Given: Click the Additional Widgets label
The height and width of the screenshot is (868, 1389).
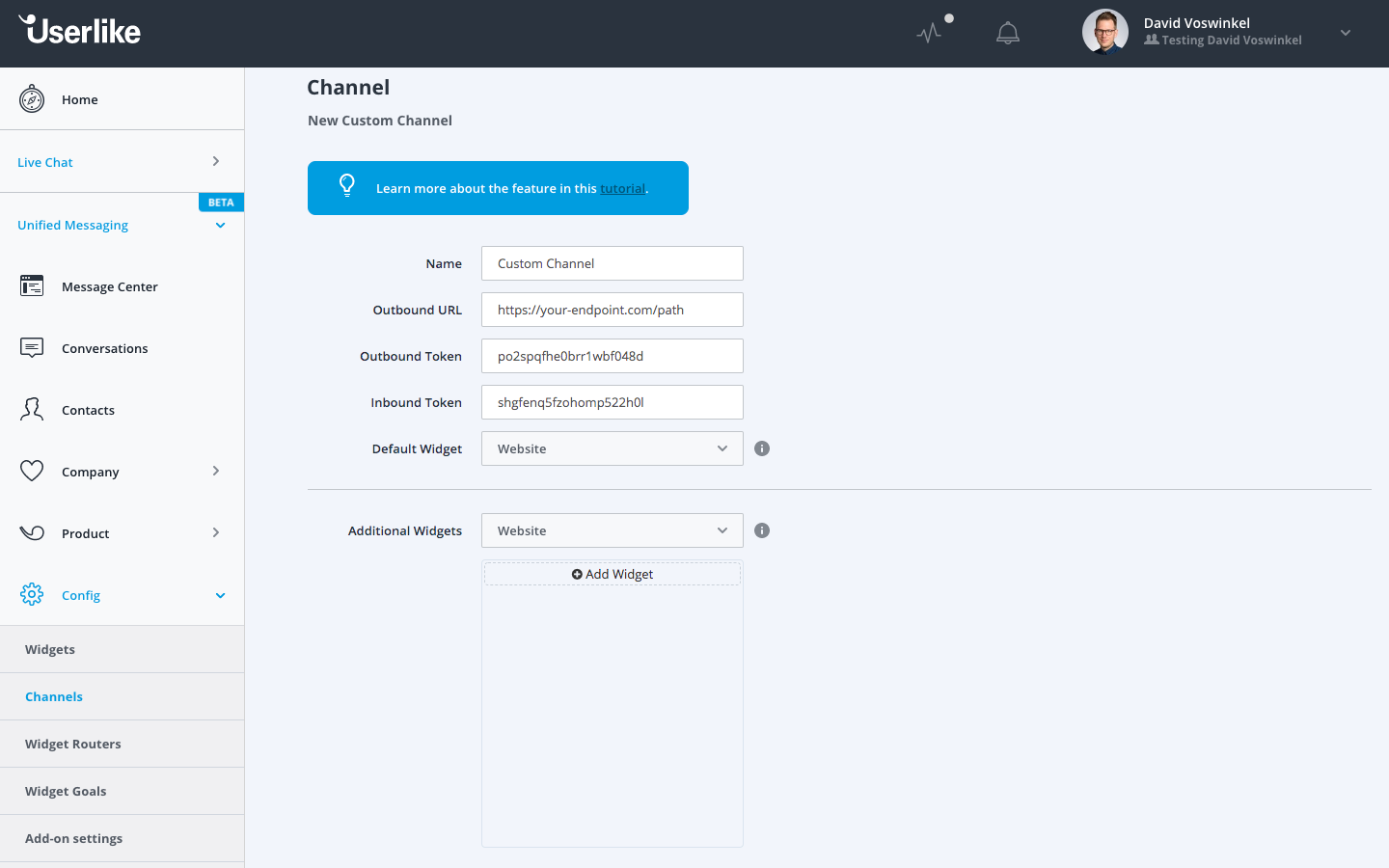Looking at the screenshot, I should pos(405,530).
